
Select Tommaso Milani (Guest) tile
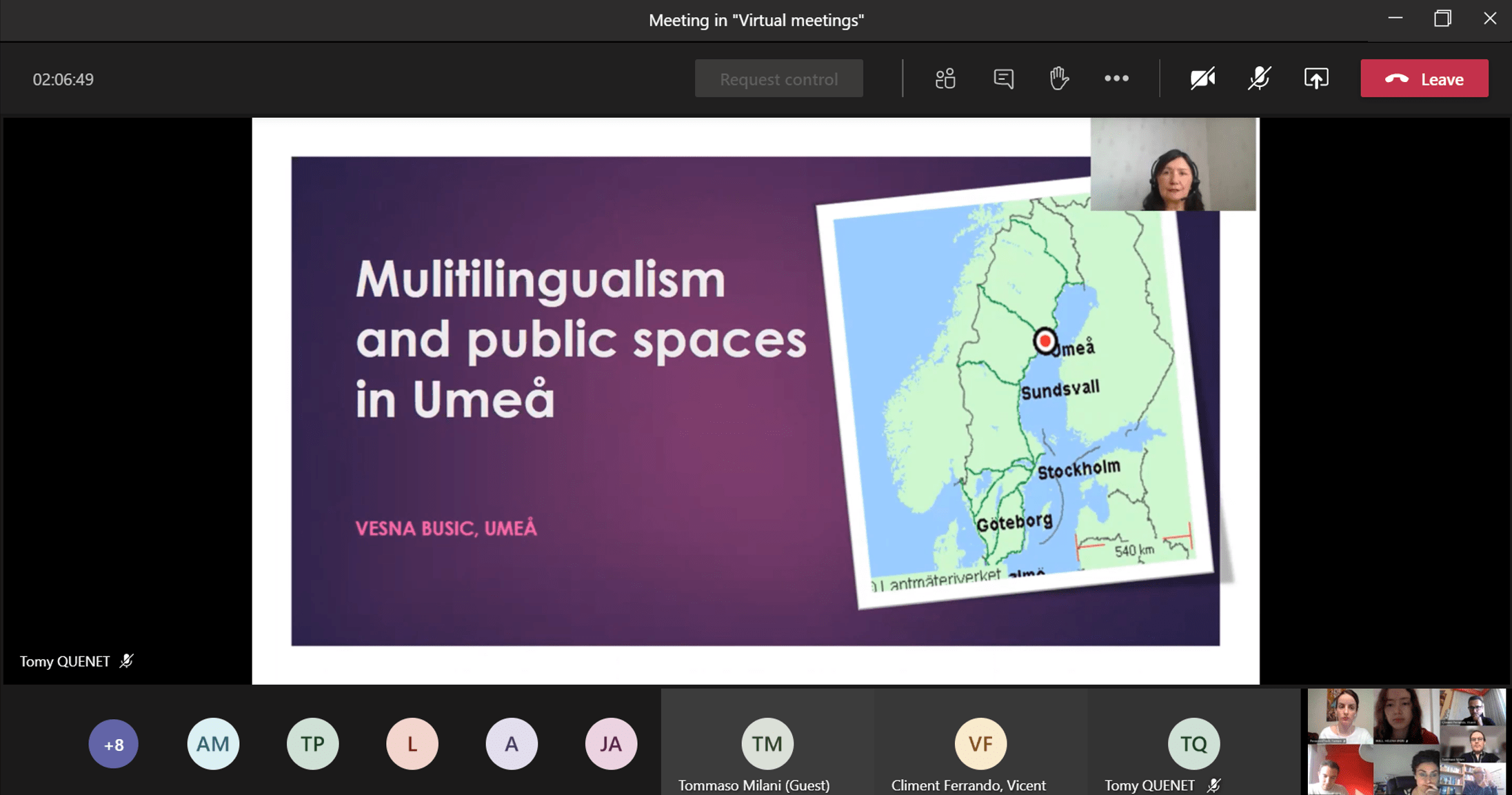(767, 744)
